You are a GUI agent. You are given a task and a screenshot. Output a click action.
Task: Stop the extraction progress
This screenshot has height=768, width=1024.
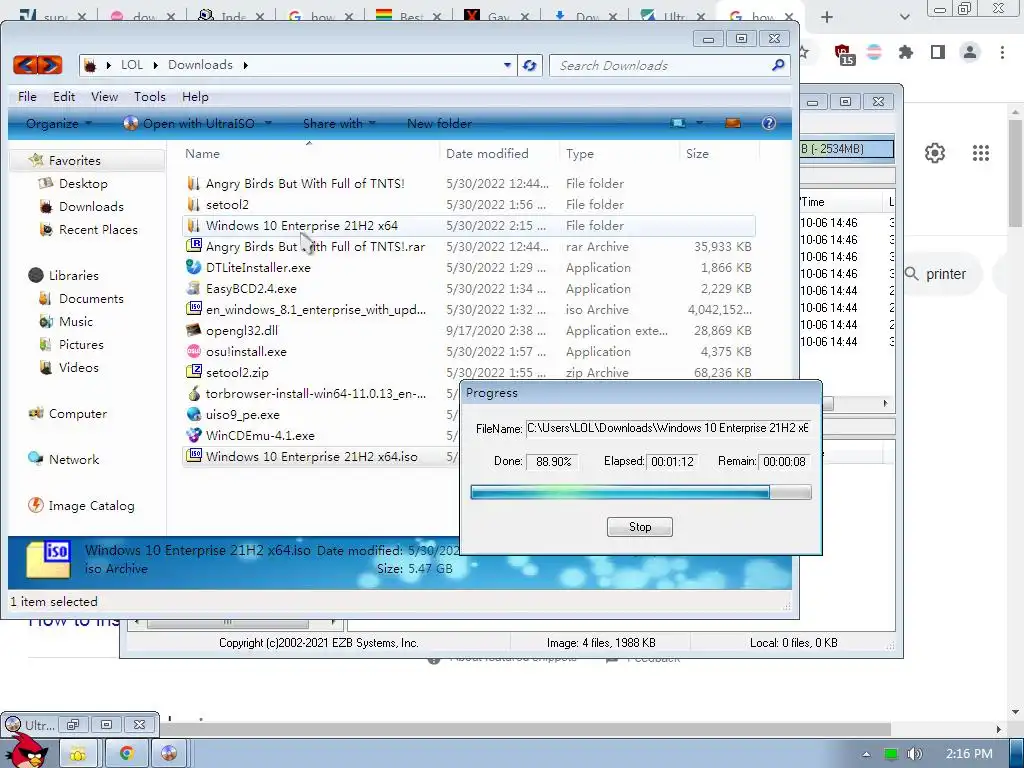click(639, 527)
